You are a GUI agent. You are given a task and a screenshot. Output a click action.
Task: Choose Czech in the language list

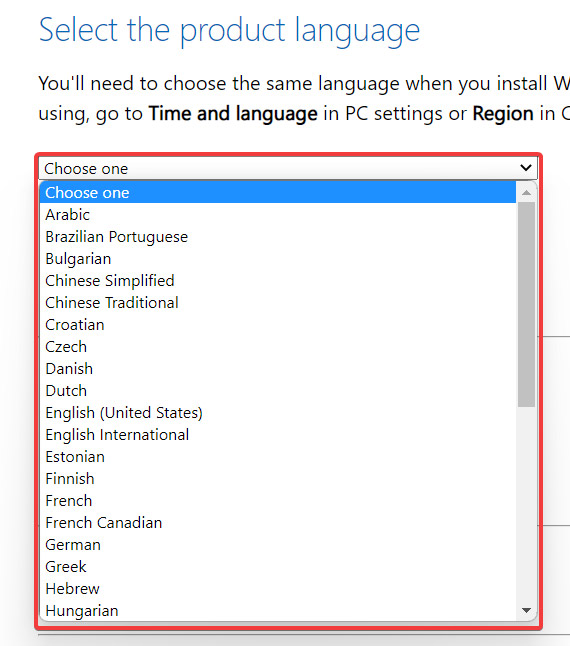(x=278, y=347)
